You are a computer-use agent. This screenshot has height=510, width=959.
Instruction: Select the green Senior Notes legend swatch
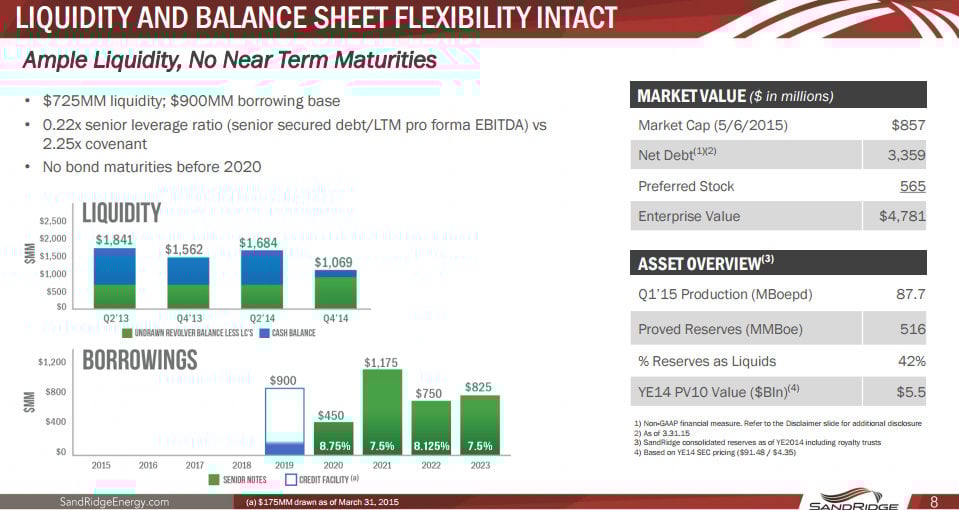[213, 481]
